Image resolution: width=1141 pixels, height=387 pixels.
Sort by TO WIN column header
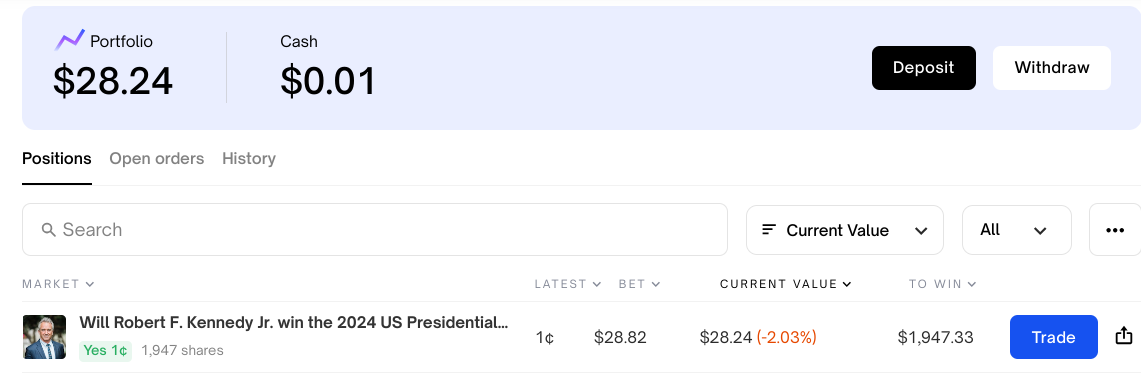942,284
